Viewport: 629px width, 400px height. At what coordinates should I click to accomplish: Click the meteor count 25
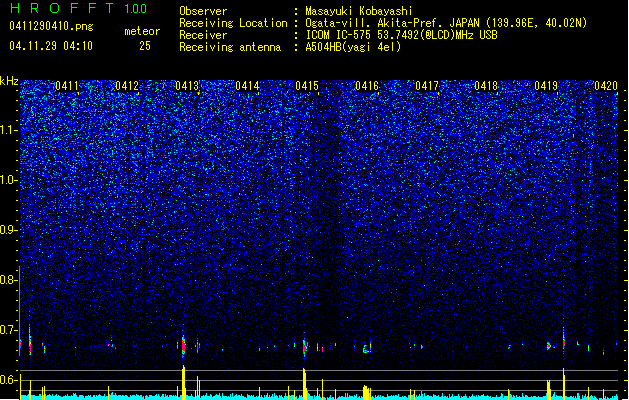point(145,46)
